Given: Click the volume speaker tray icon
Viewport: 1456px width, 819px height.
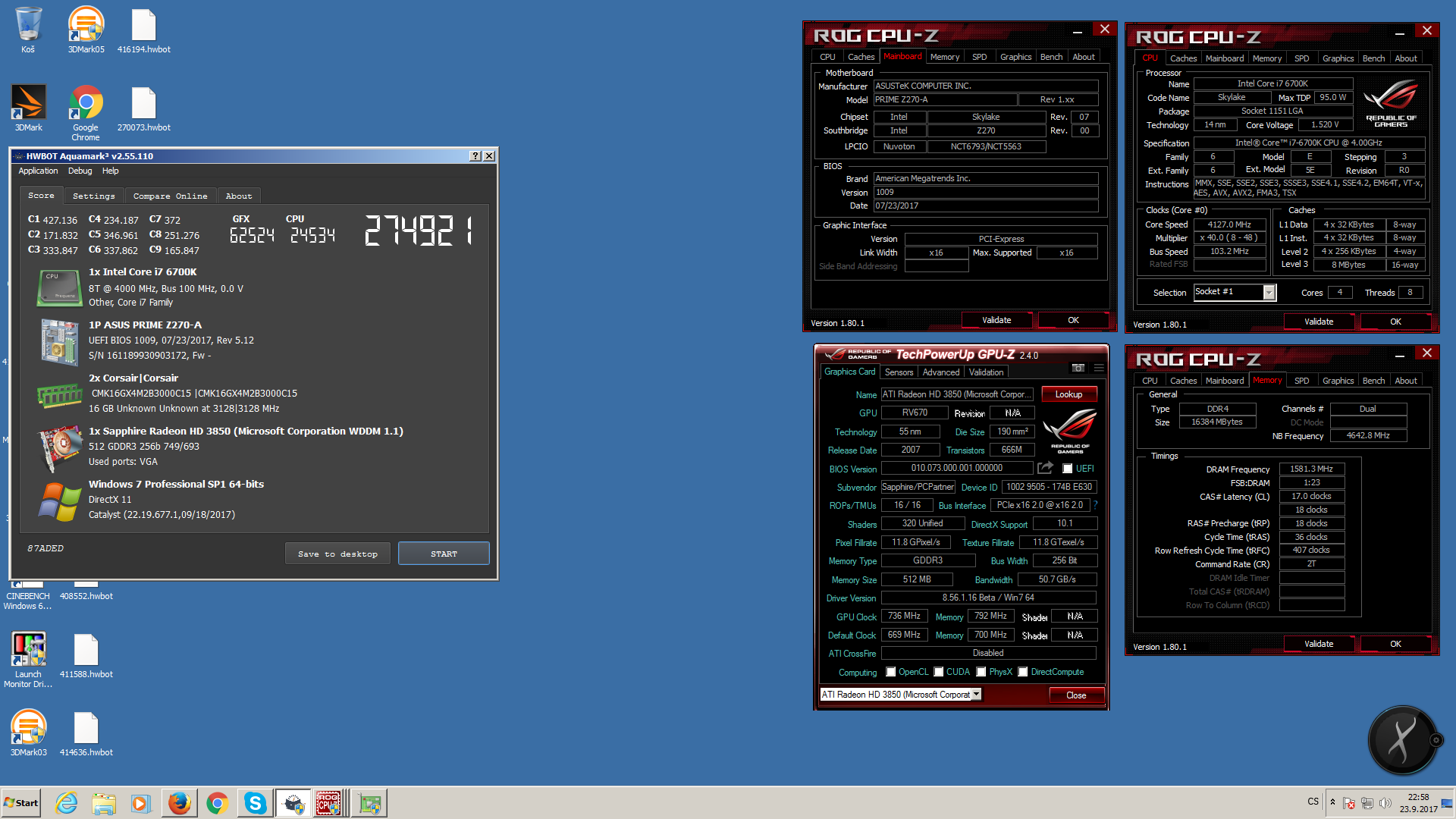Looking at the screenshot, I should [x=1385, y=803].
